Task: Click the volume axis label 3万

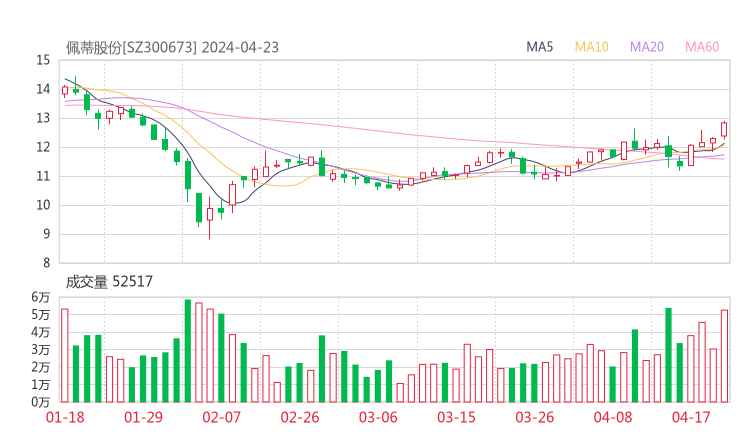Action: pos(41,349)
